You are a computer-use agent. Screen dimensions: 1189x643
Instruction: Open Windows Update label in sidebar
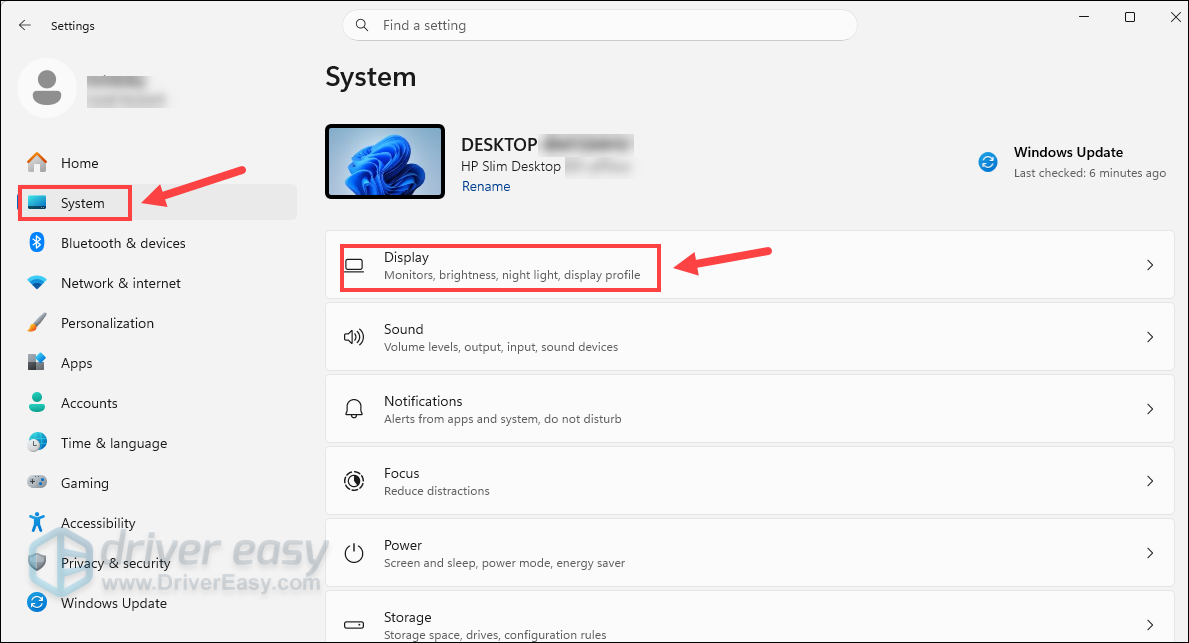coord(114,604)
